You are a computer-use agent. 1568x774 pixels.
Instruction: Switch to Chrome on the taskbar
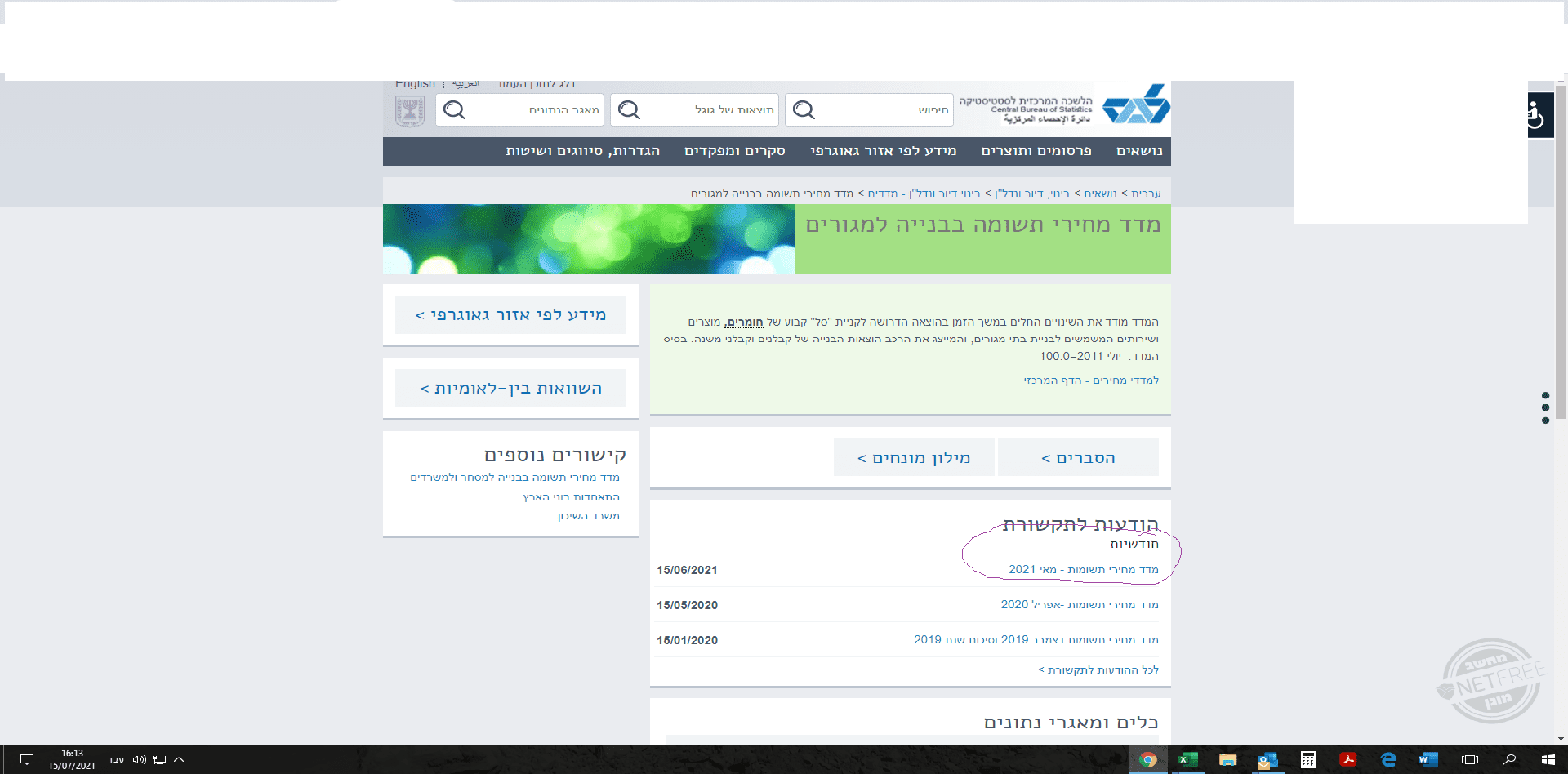[1148, 760]
